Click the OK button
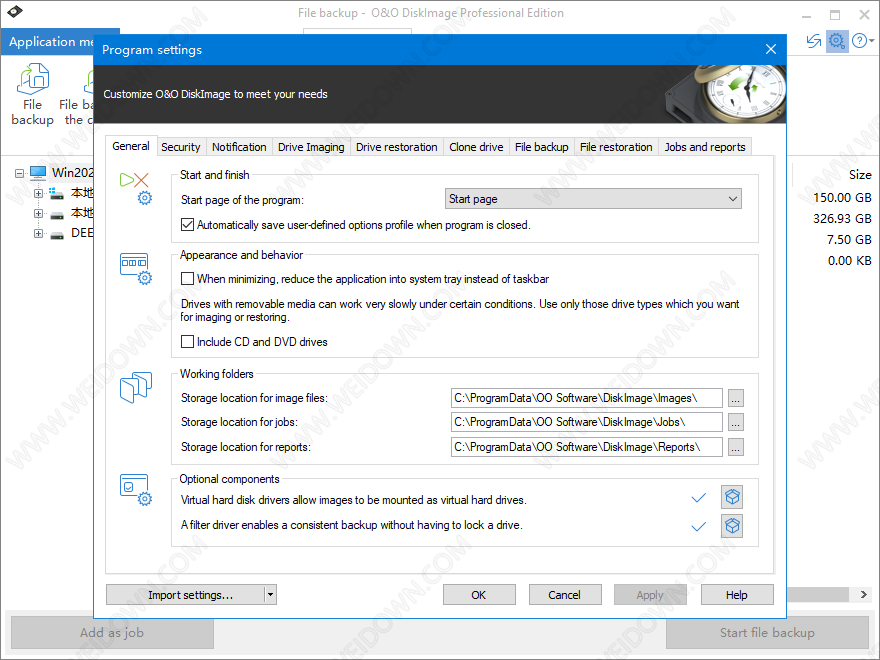 click(x=479, y=595)
